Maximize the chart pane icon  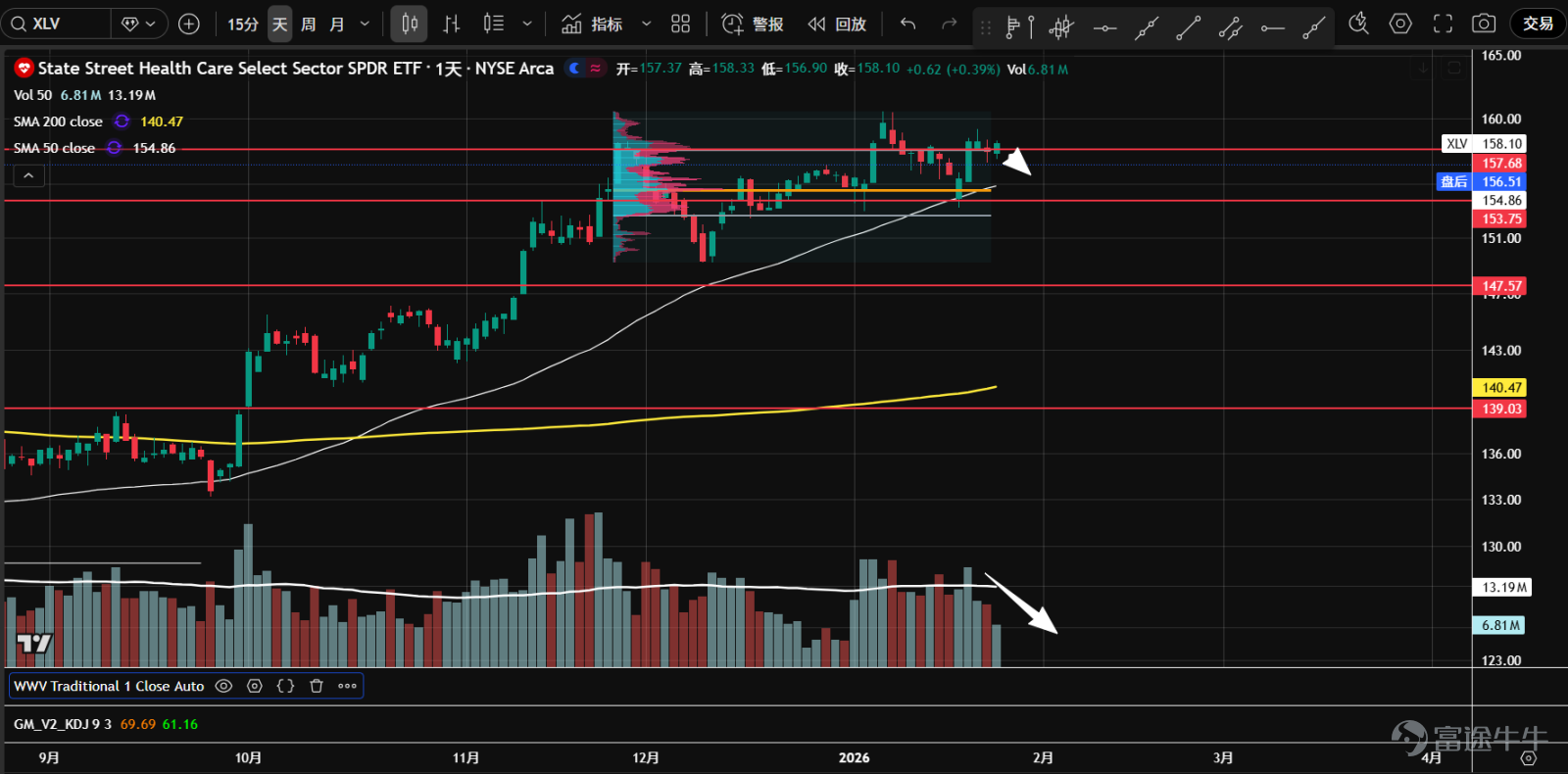pyautogui.click(x=1454, y=68)
